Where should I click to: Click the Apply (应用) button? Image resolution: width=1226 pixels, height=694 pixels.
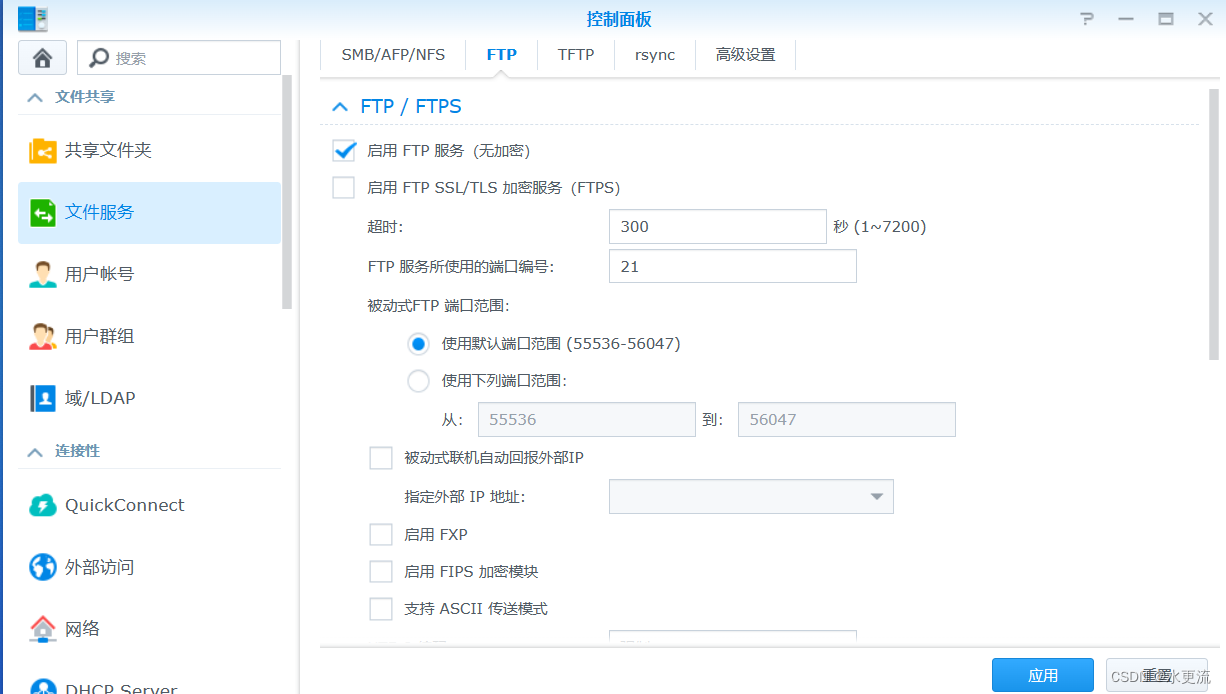(x=1043, y=675)
